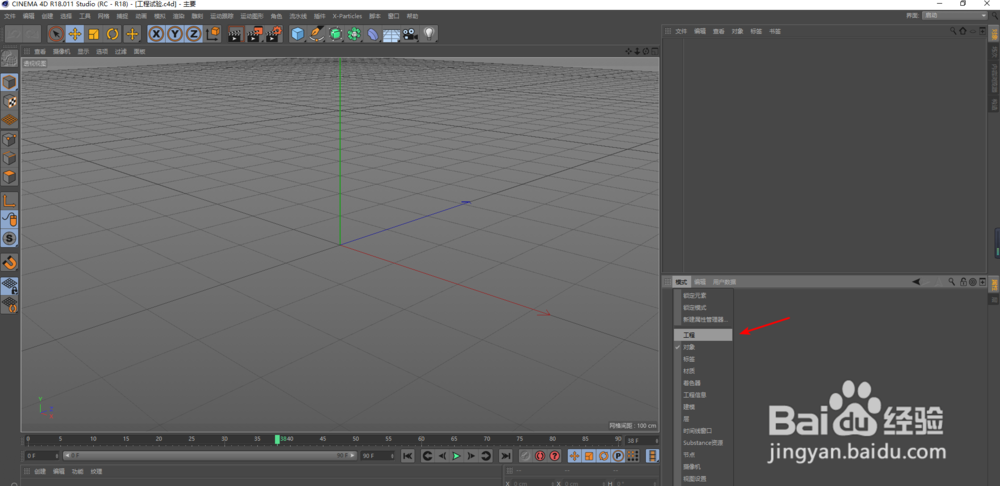
Task: Open the 创建 menu in material manager
Action: [x=40, y=472]
